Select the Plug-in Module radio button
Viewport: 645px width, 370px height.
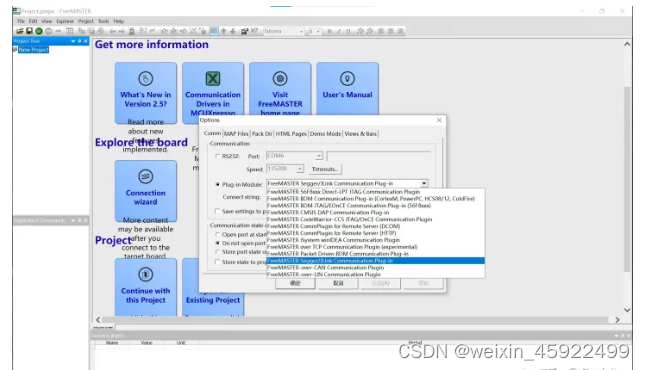coord(217,184)
